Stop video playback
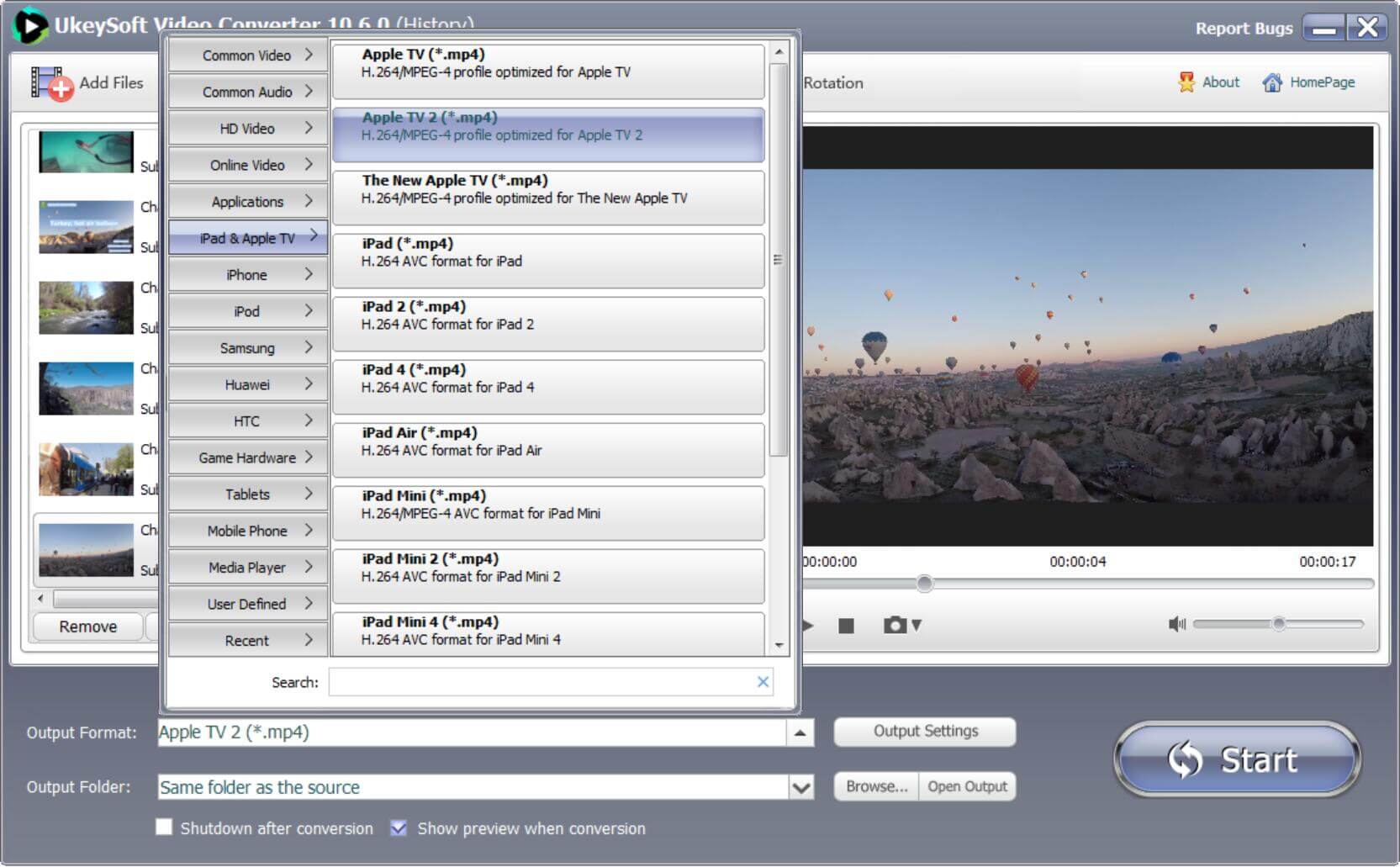 click(846, 626)
